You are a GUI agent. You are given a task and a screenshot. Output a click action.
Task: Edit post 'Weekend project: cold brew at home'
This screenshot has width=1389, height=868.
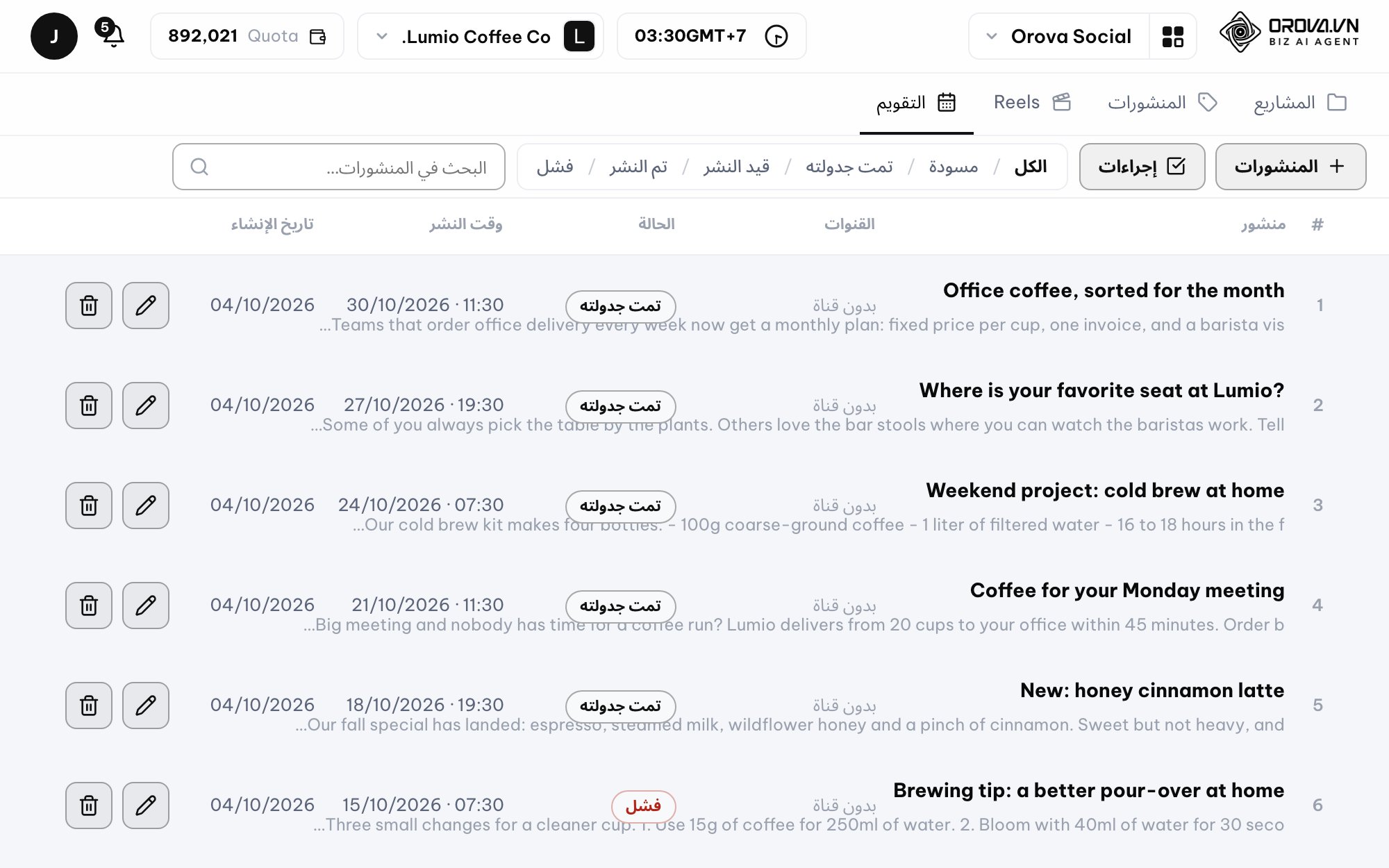pyautogui.click(x=146, y=506)
